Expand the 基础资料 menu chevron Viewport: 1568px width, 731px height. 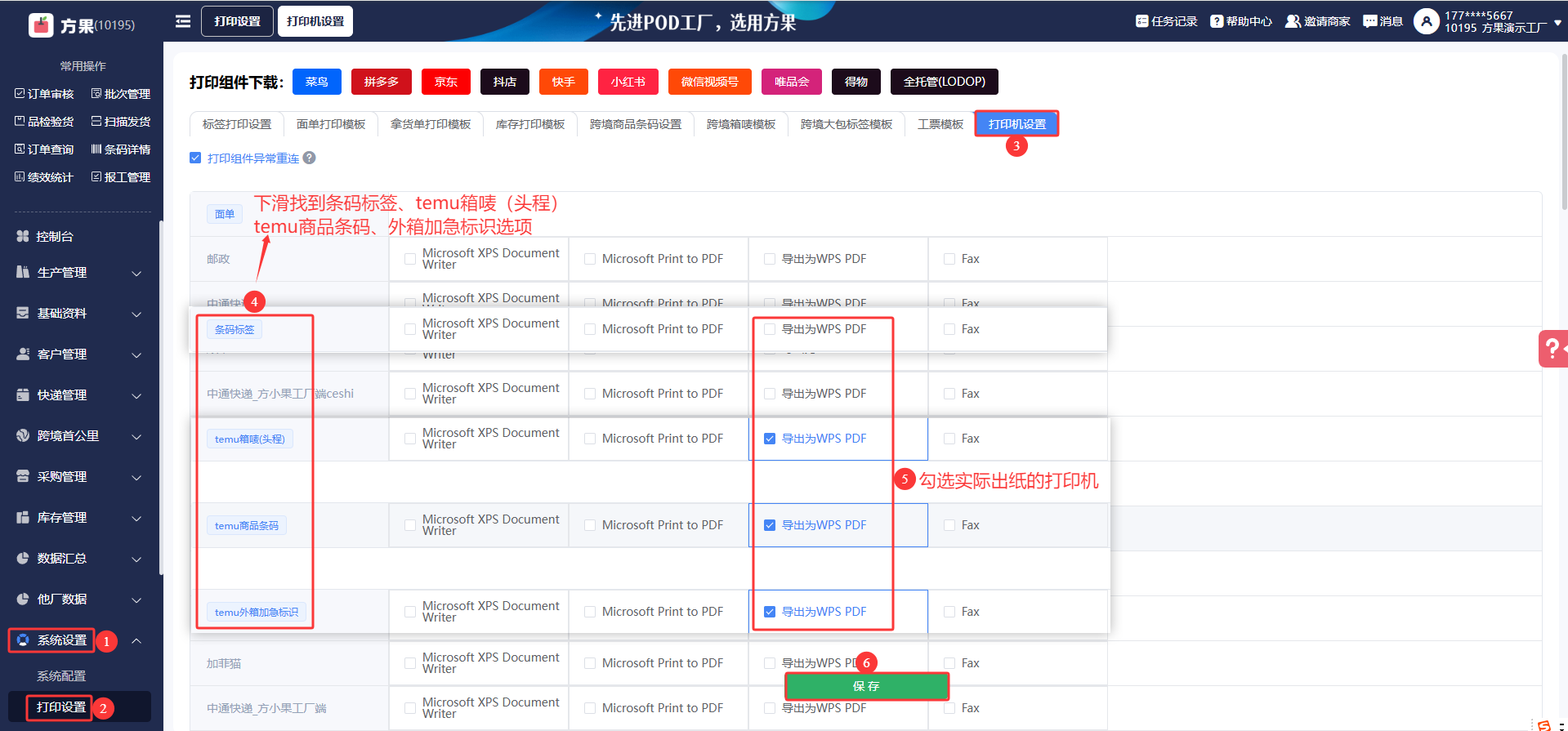(136, 314)
